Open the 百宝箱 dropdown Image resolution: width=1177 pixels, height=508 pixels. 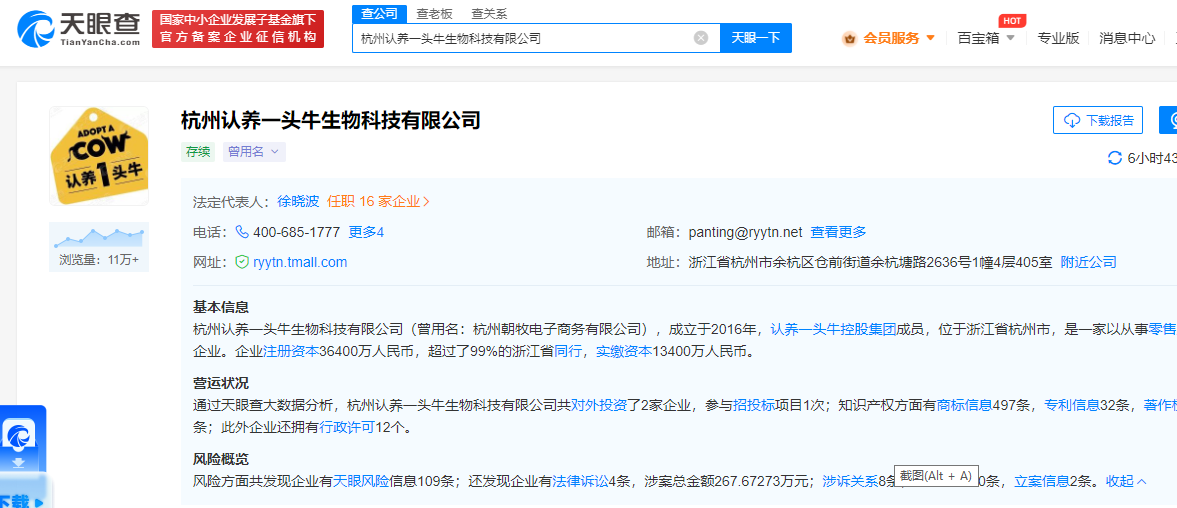coord(986,38)
